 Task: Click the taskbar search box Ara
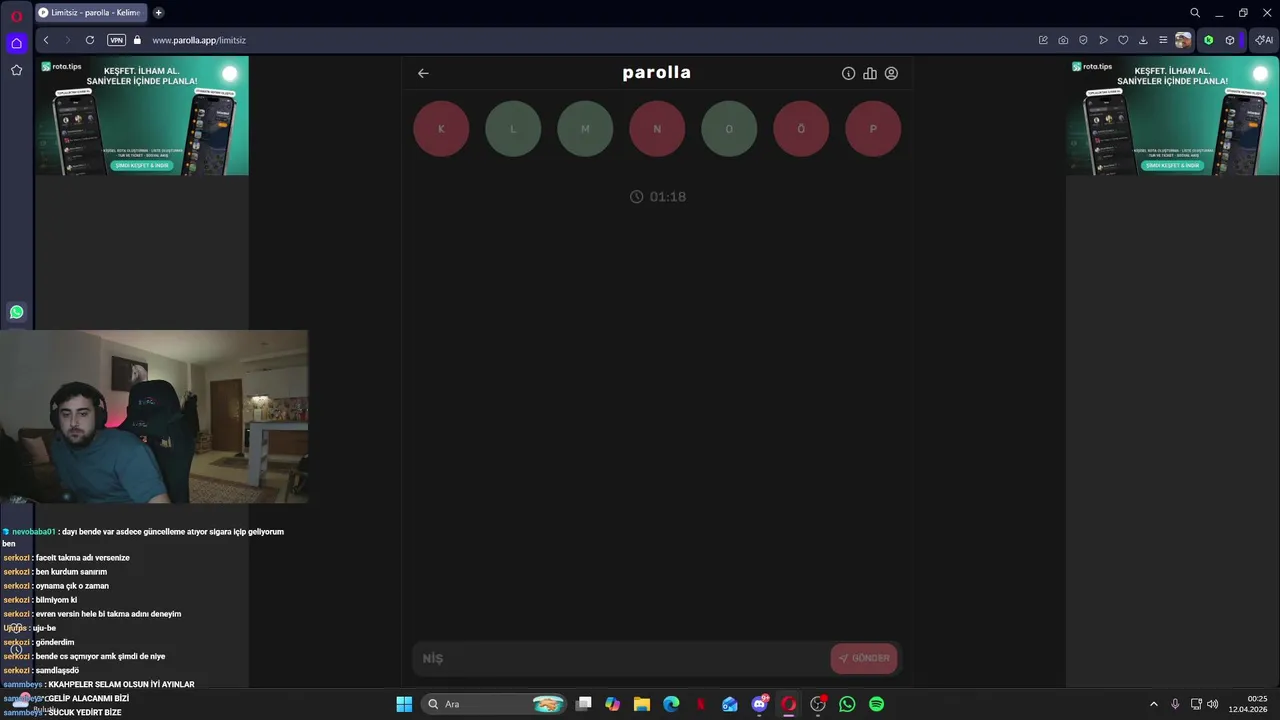(x=494, y=704)
